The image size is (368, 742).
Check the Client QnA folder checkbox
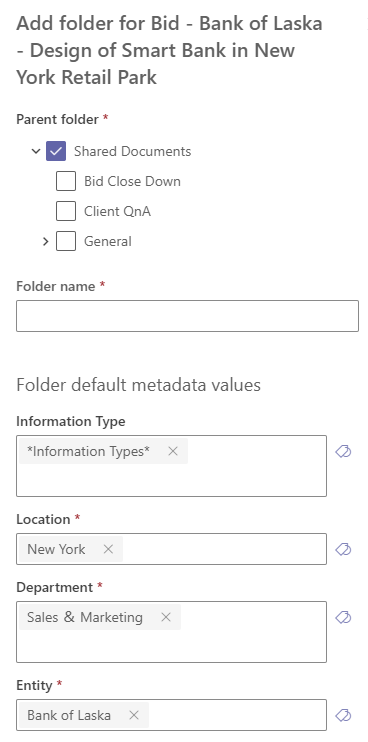[66, 211]
